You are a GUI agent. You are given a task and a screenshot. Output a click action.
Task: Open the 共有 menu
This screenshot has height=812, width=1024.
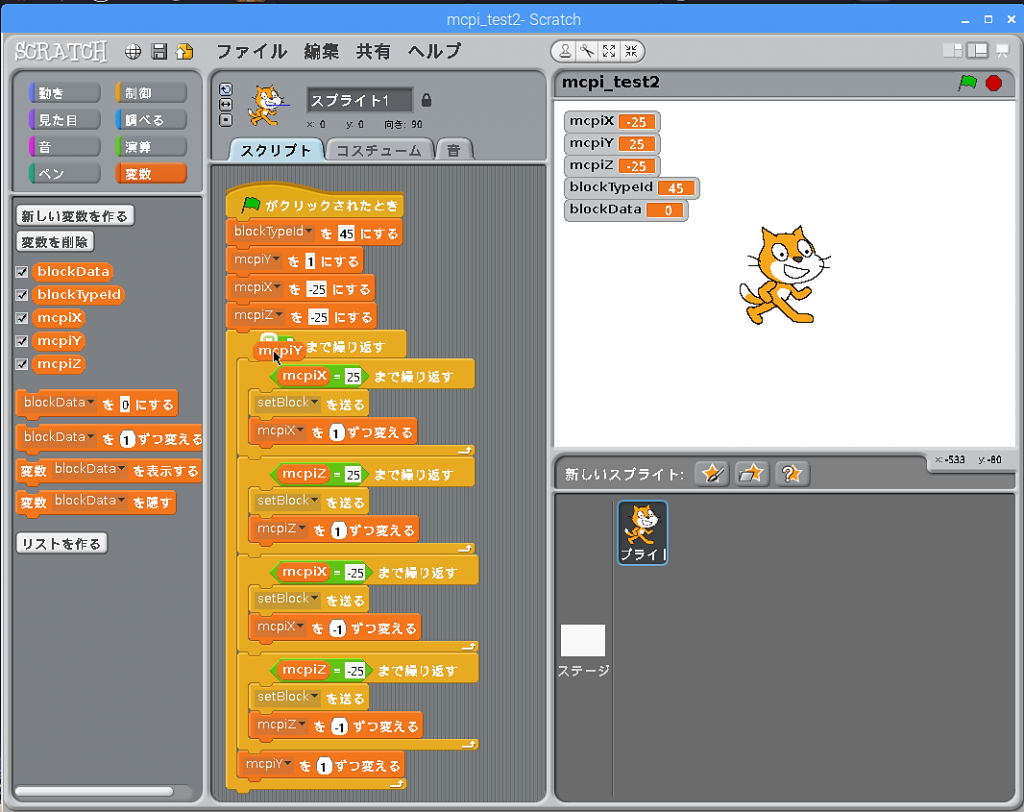tap(373, 52)
